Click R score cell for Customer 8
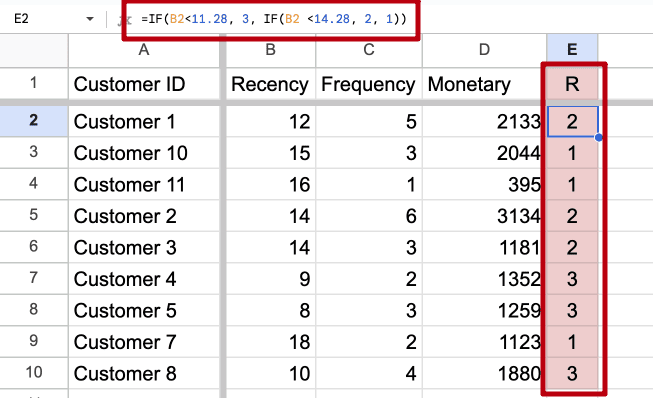This screenshot has width=653, height=398. pos(572,373)
